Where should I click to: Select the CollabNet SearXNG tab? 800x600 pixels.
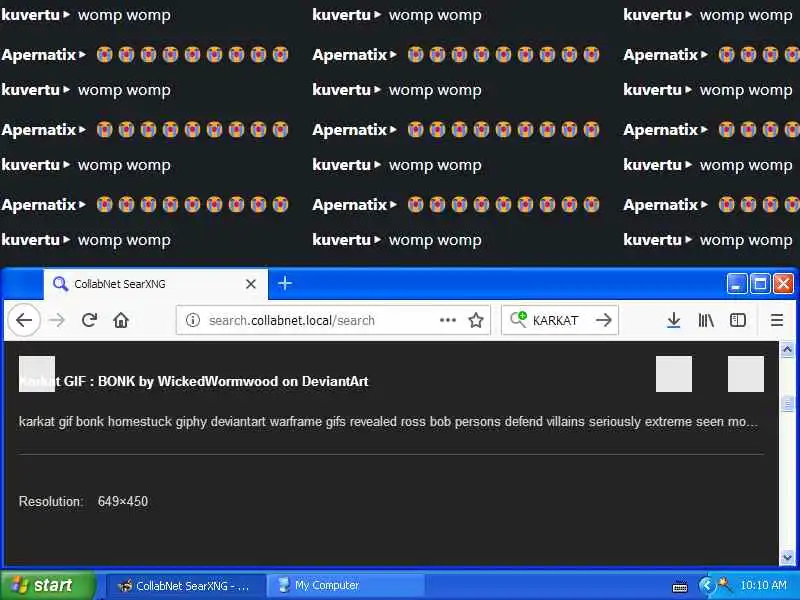tap(156, 284)
